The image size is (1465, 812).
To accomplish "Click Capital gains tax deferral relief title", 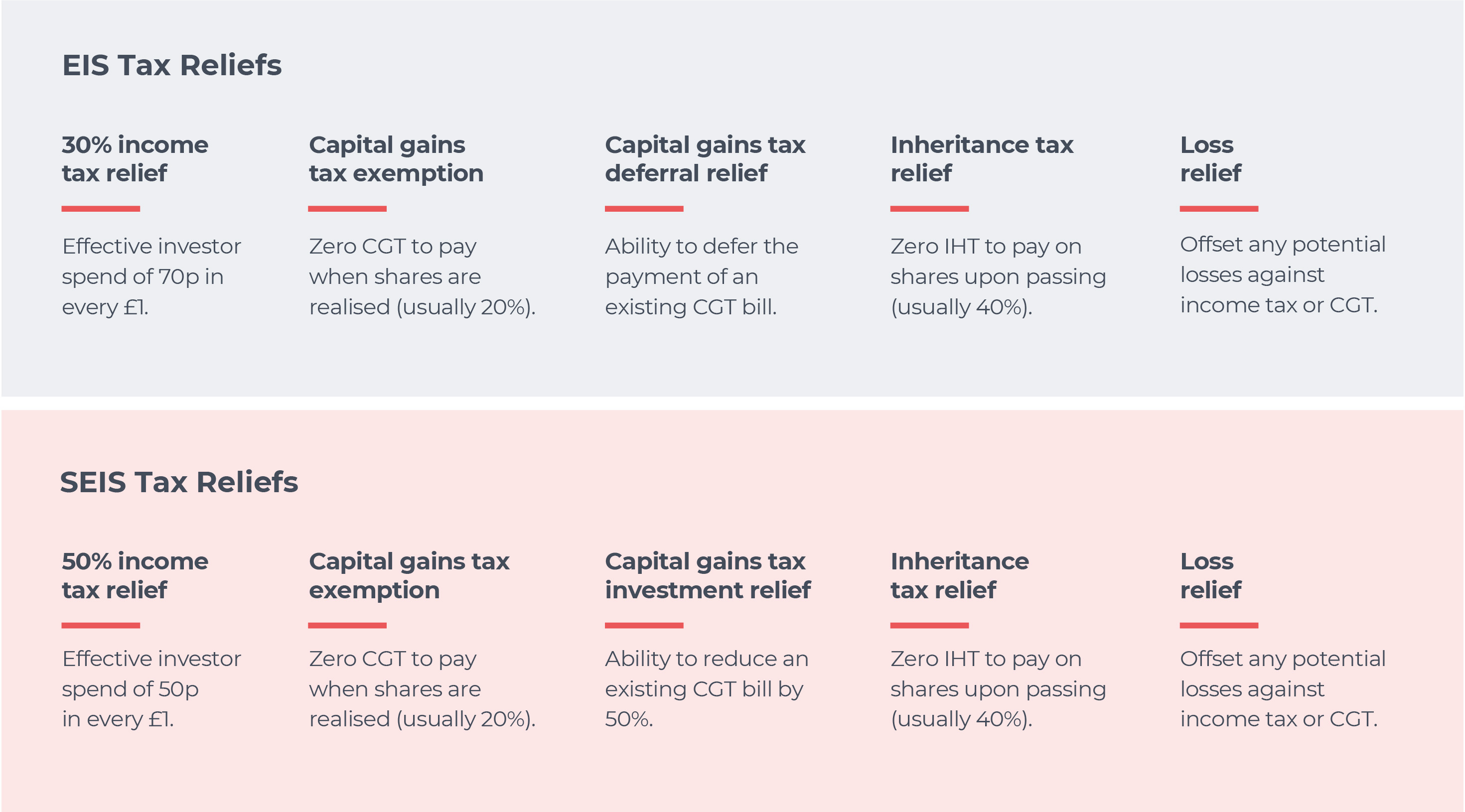I will pyautogui.click(x=705, y=158).
